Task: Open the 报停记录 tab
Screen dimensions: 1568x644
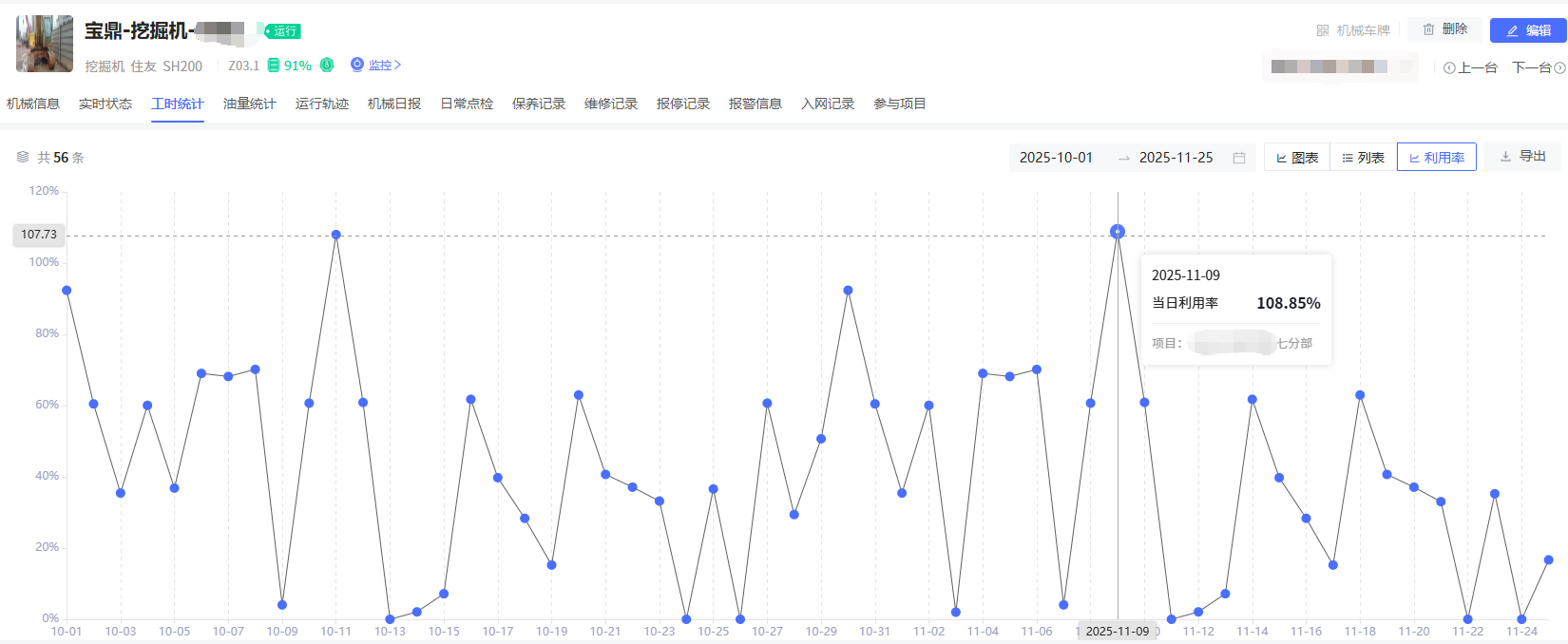Action: click(683, 104)
